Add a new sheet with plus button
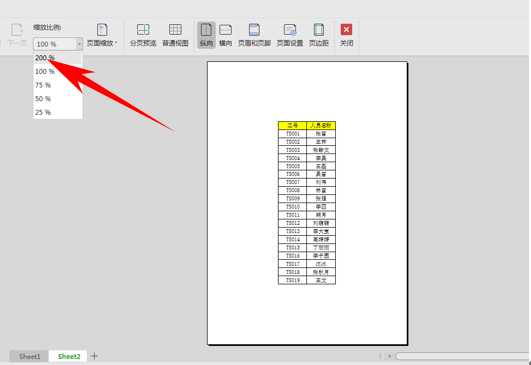Viewport: 531px width, 365px height. pos(94,356)
